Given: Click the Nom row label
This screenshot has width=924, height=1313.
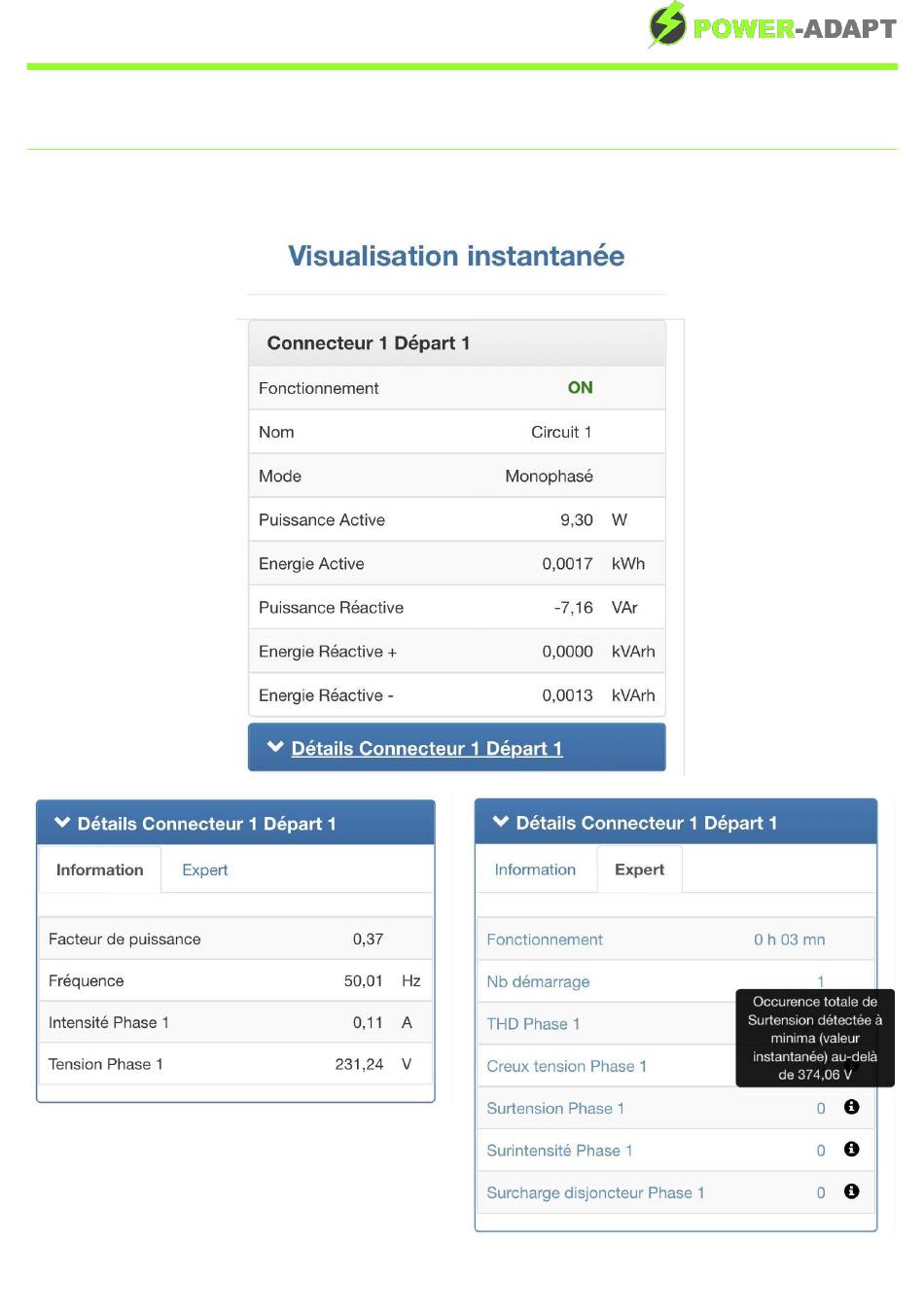Looking at the screenshot, I should tap(276, 432).
